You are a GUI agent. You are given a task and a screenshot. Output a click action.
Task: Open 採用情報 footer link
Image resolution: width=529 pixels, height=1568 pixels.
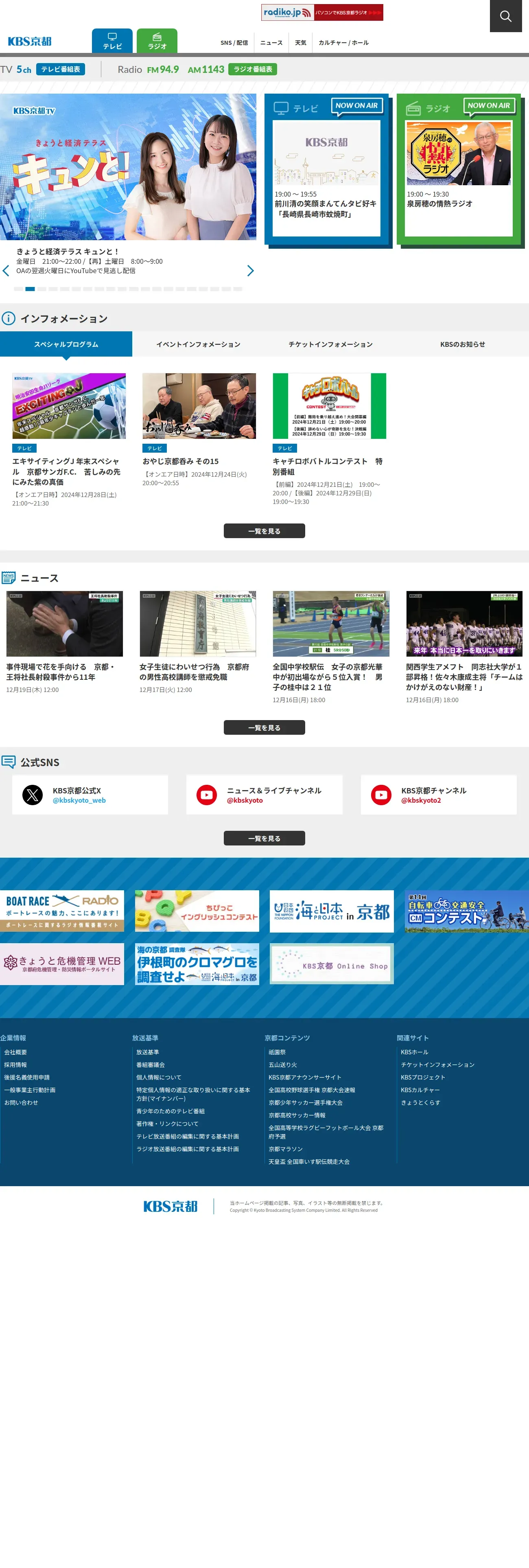pyautogui.click(x=16, y=1065)
